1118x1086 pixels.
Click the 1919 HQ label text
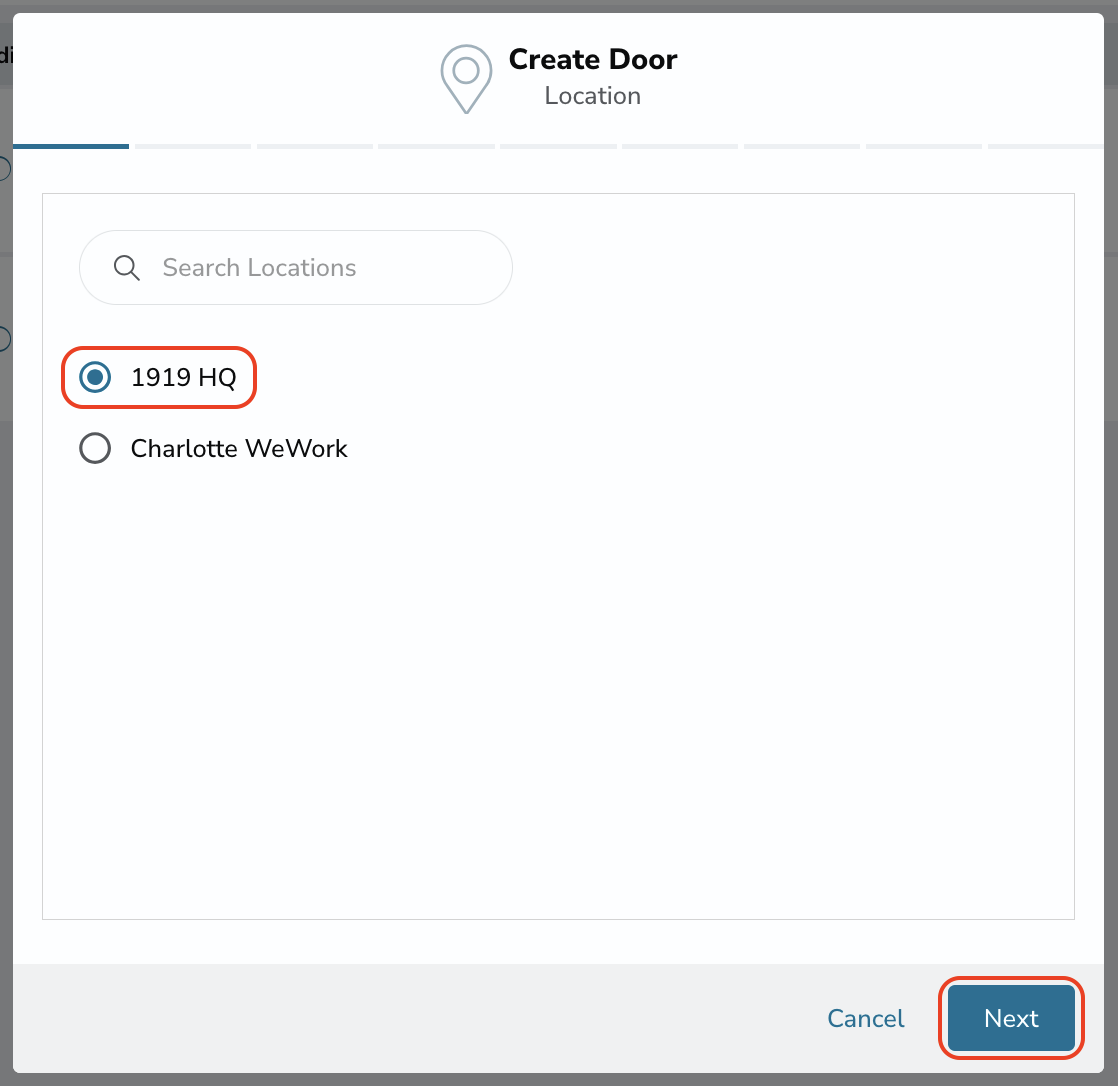[x=183, y=377]
